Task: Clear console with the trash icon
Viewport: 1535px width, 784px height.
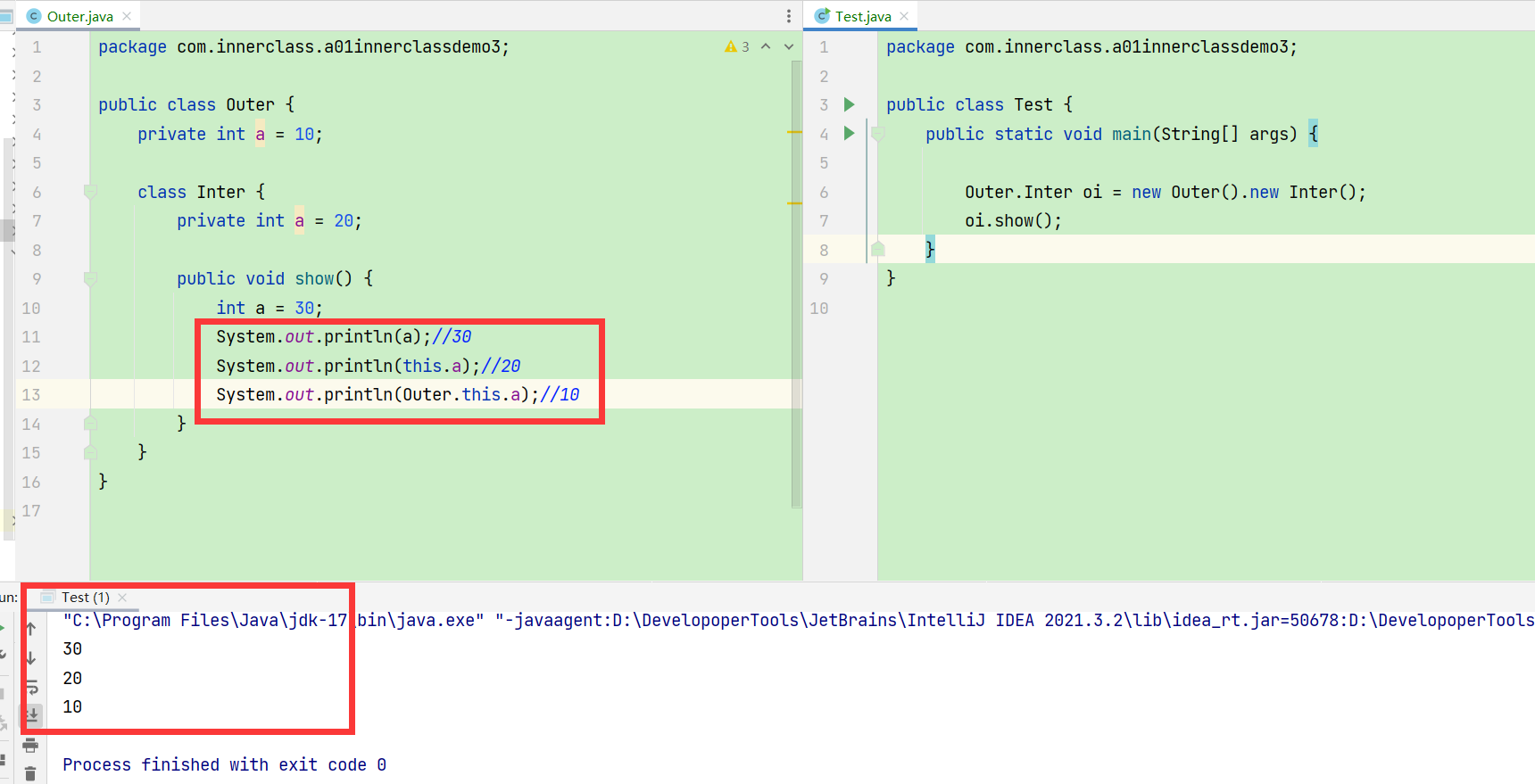Action: click(x=31, y=773)
